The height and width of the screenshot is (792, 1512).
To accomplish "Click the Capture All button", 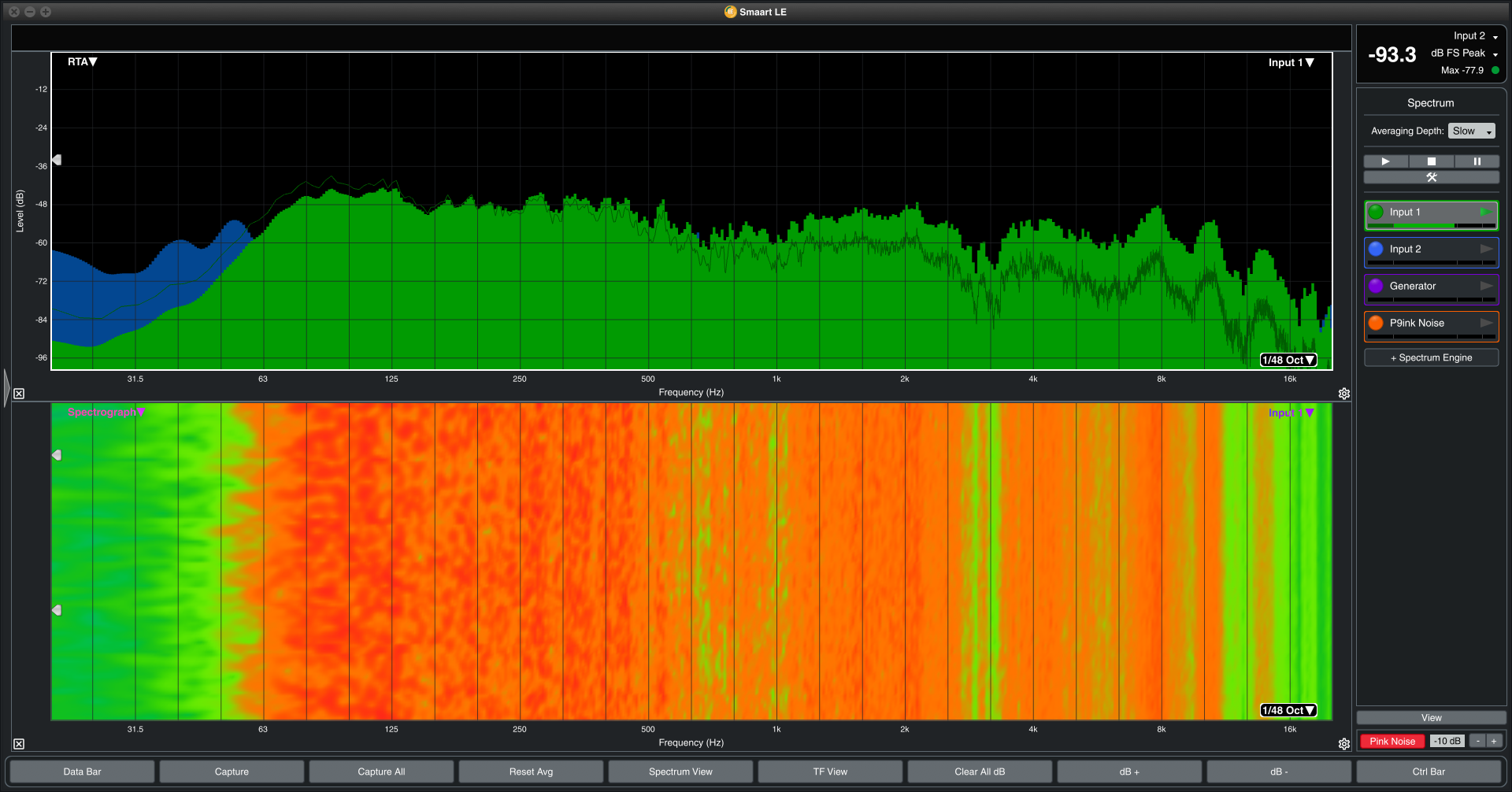I will point(381,772).
